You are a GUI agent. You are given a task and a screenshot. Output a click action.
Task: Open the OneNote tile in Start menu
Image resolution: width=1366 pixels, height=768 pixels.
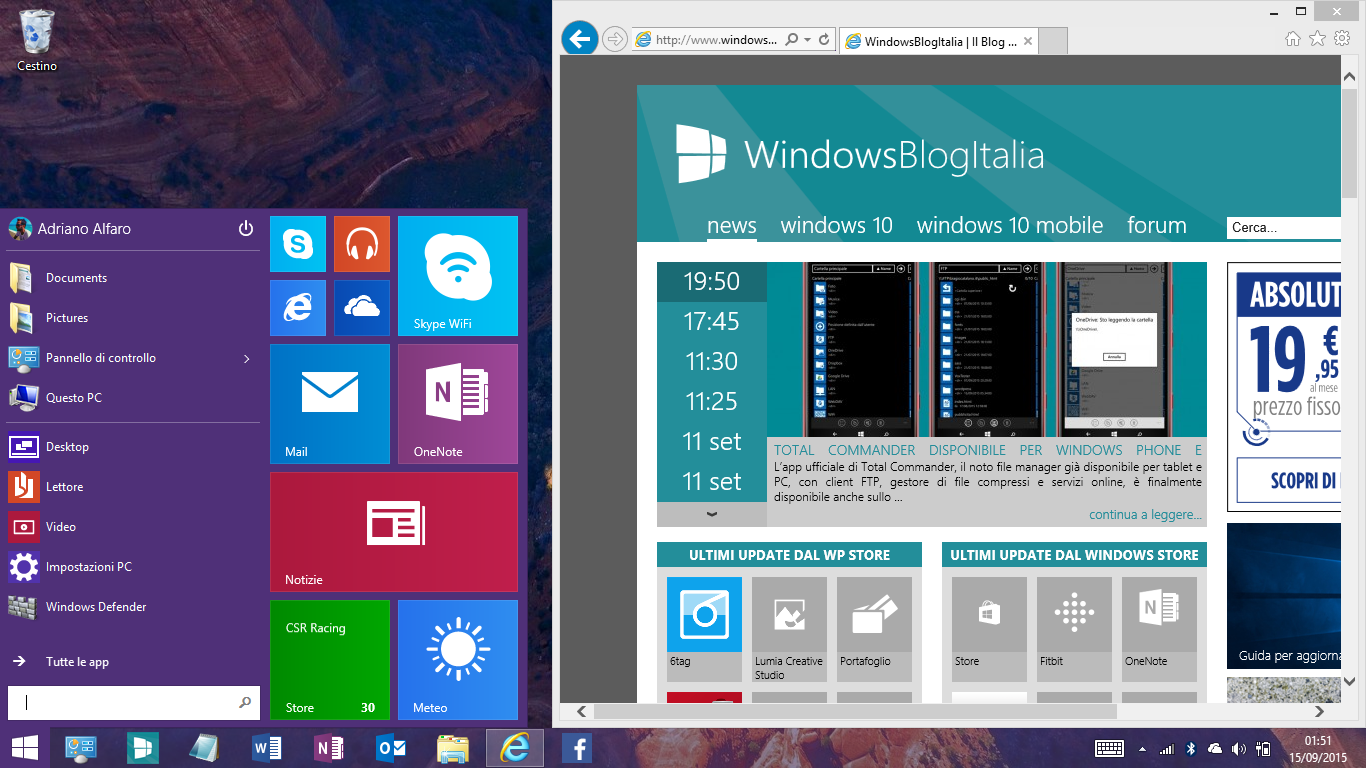(x=458, y=404)
